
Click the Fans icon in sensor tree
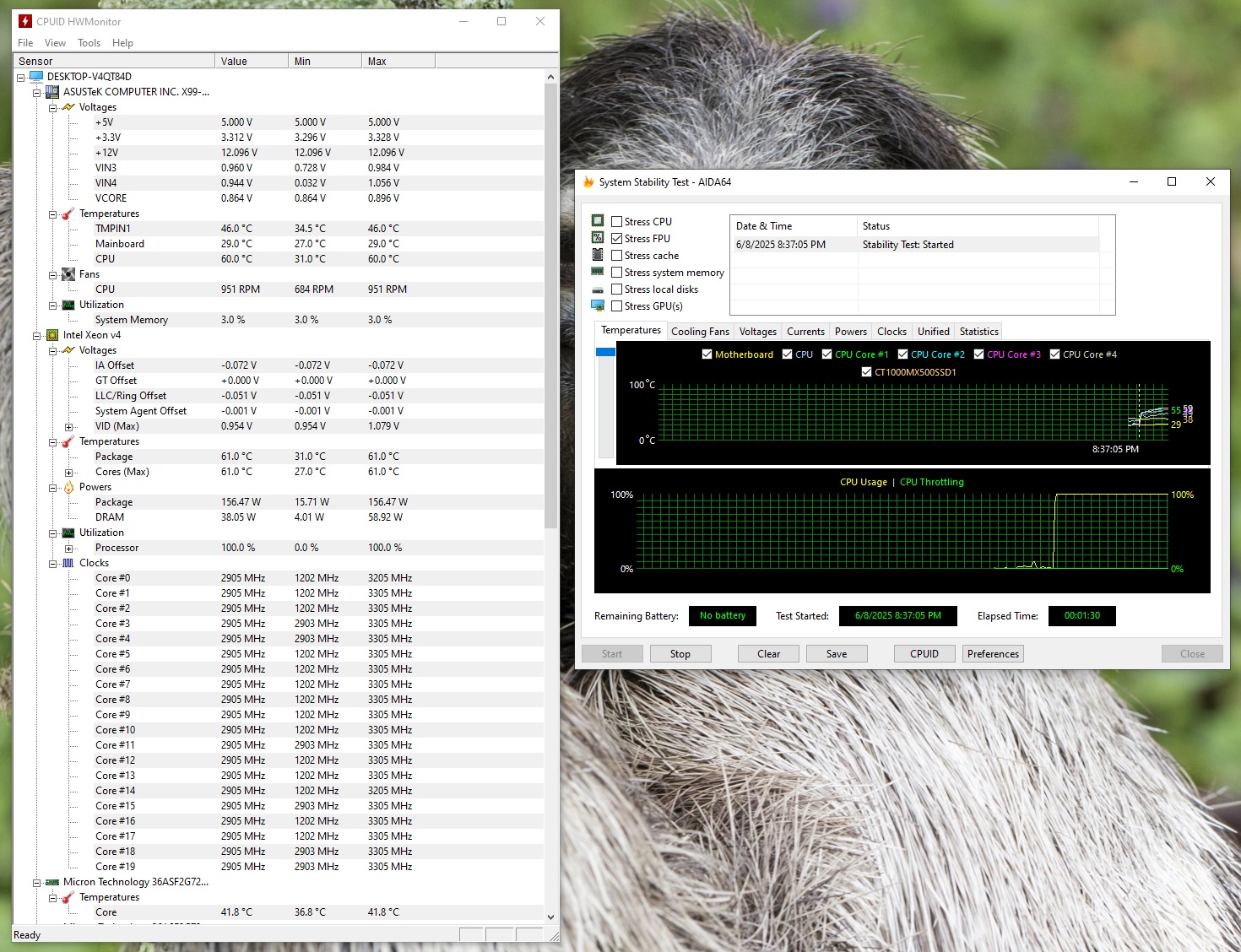tap(68, 274)
